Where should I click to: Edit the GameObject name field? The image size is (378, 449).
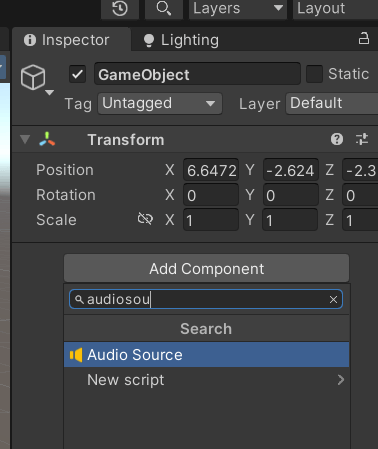tap(197, 74)
